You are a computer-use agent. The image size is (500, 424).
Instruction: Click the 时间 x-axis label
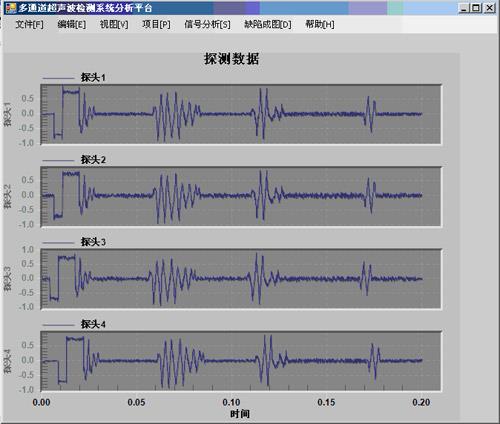point(240,414)
